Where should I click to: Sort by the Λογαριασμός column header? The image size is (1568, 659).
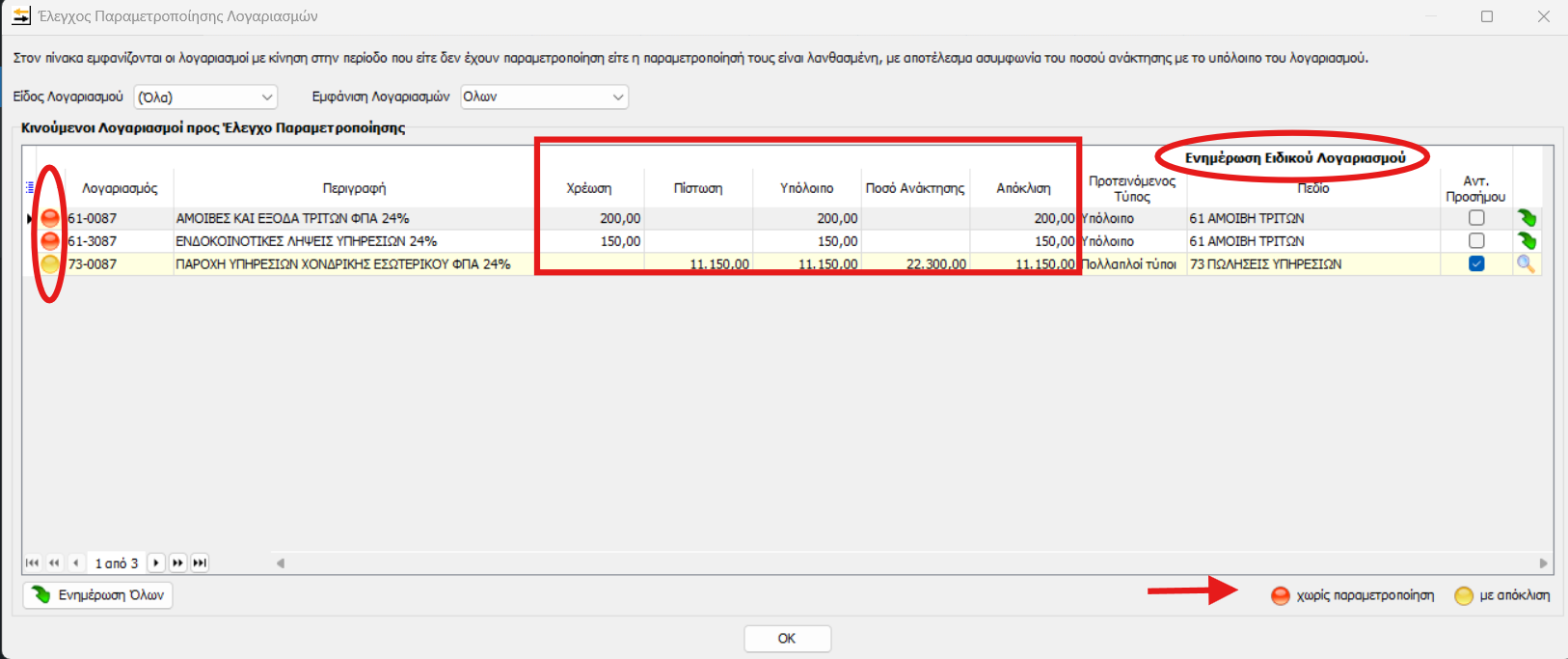click(120, 188)
